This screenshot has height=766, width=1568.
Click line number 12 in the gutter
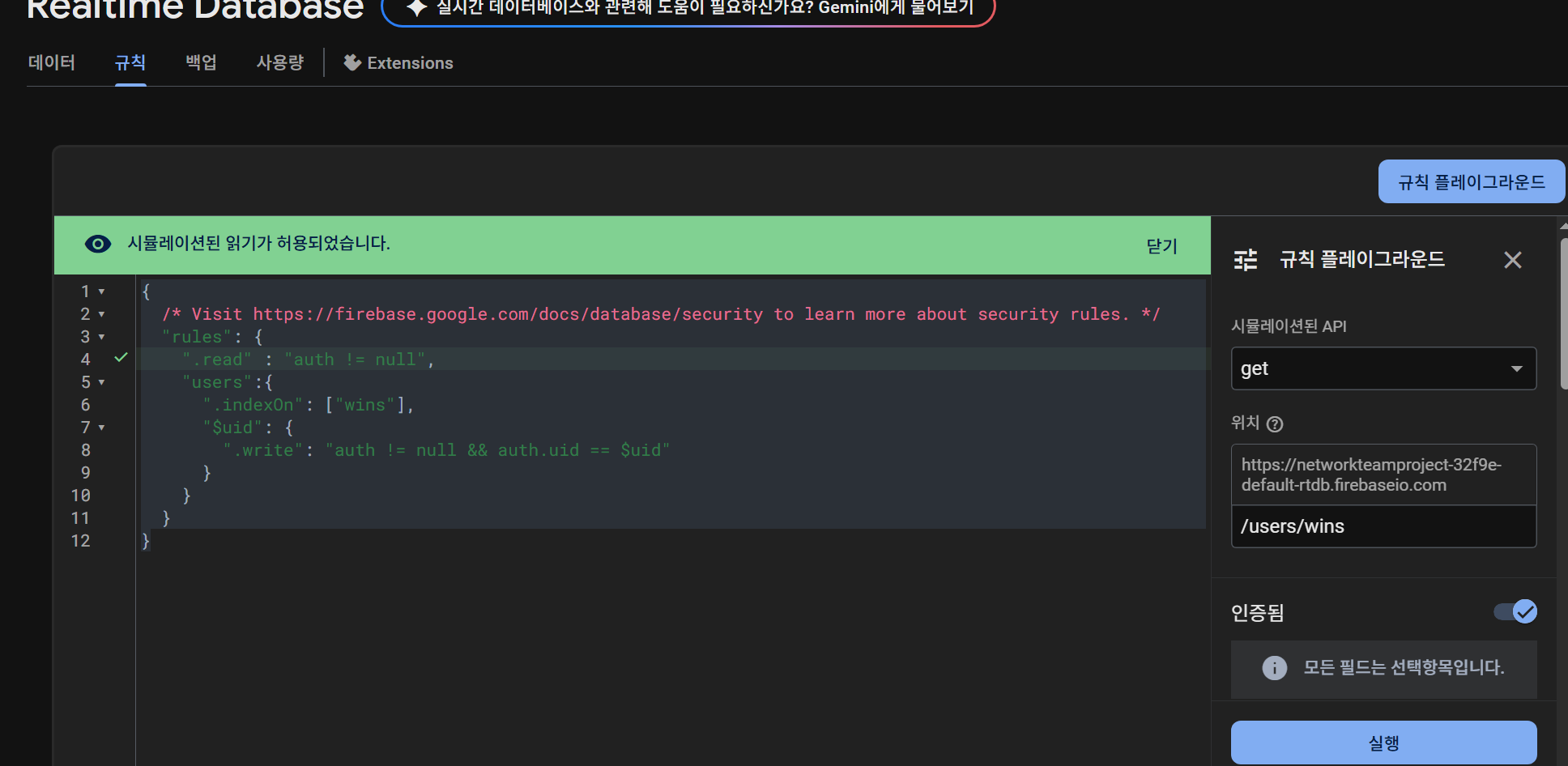pos(80,541)
